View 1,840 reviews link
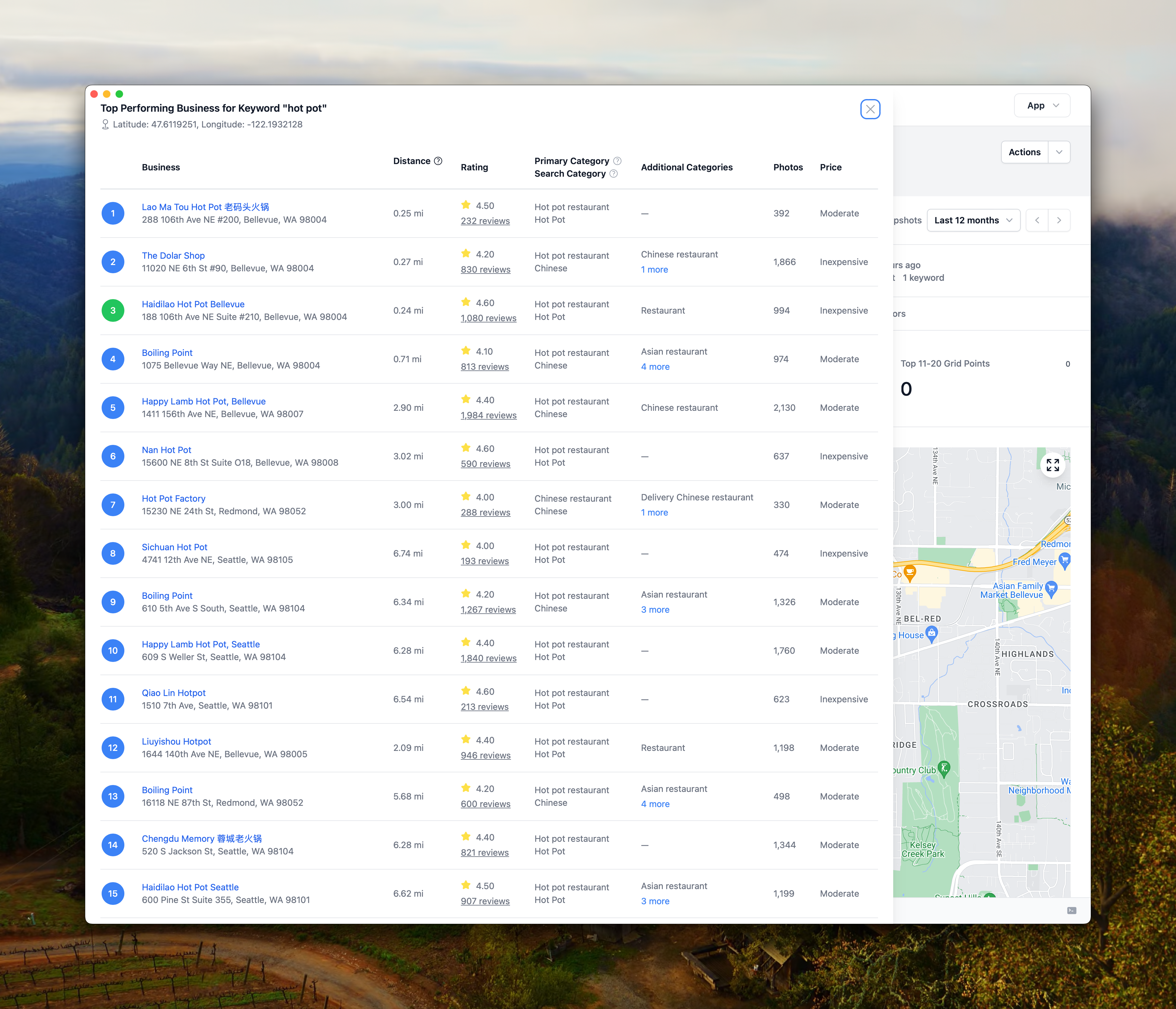The height and width of the screenshot is (1009, 1176). point(489,658)
